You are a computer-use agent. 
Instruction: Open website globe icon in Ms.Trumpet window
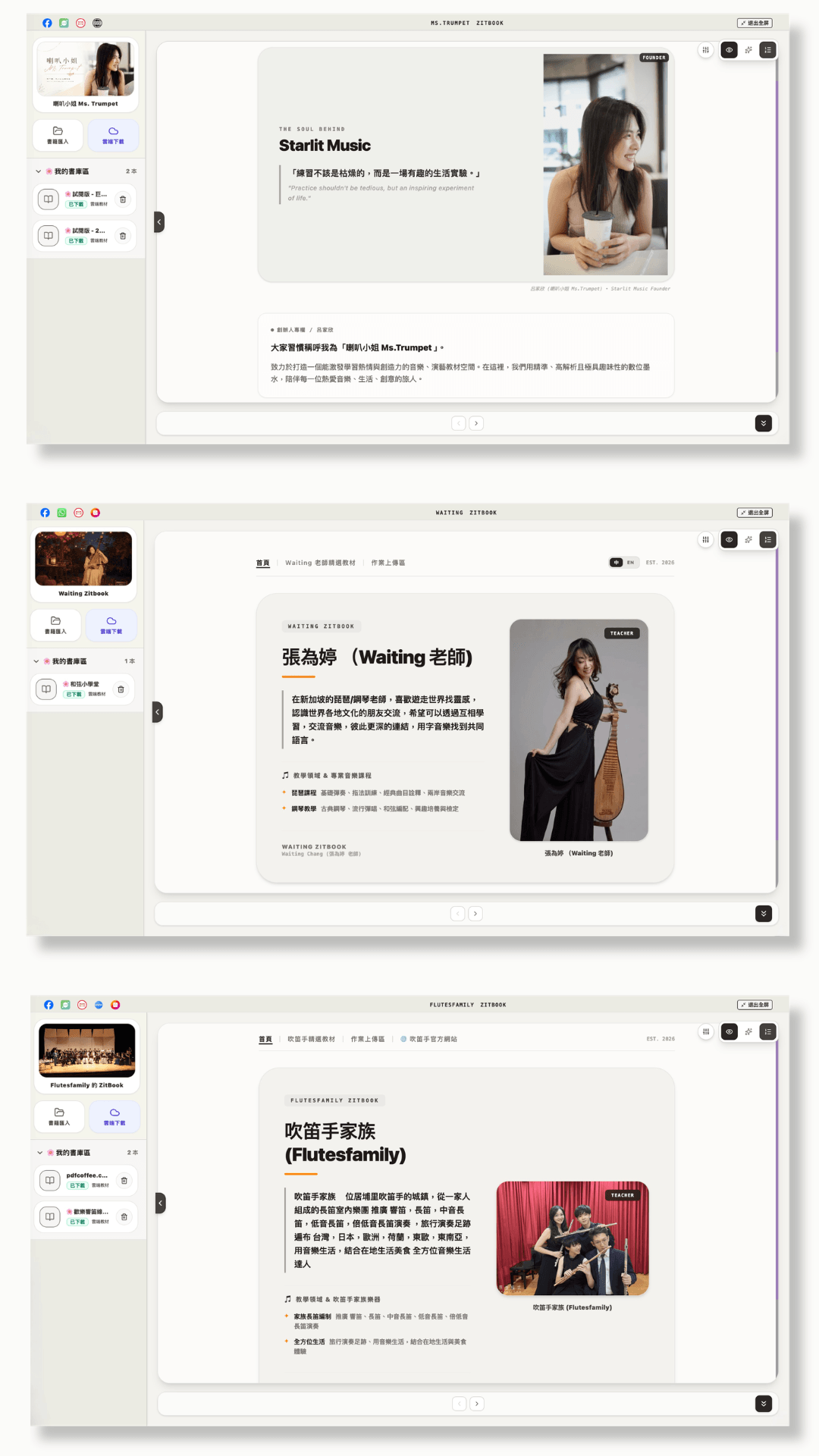tap(97, 23)
